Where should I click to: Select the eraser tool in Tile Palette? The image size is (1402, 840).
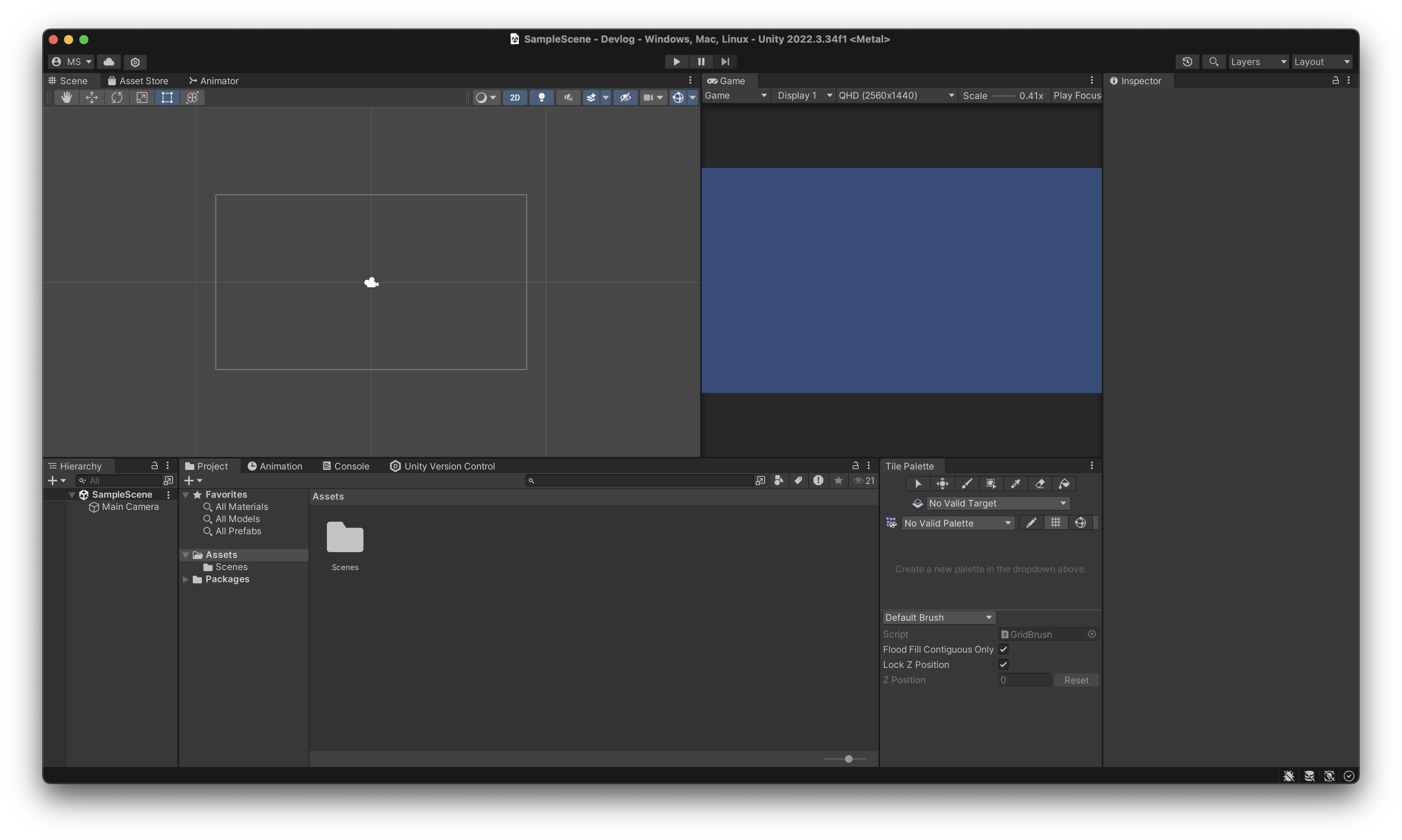[1040, 483]
